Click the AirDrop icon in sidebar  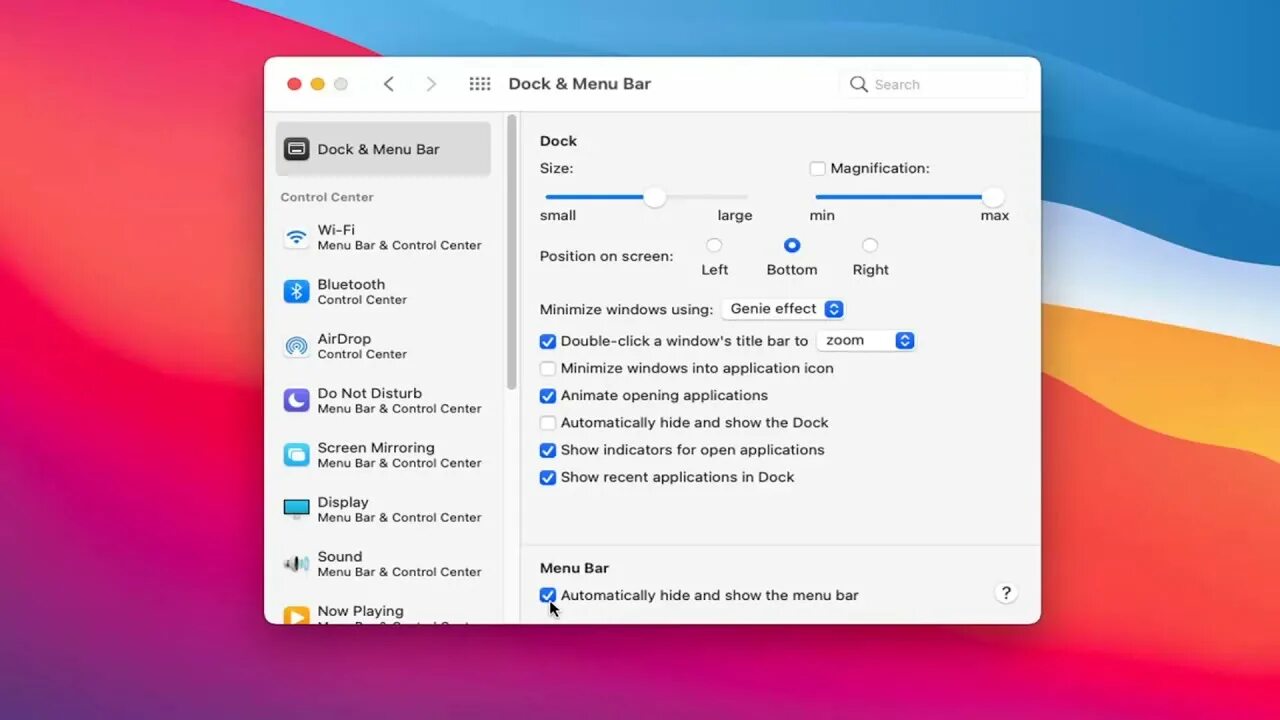point(296,346)
